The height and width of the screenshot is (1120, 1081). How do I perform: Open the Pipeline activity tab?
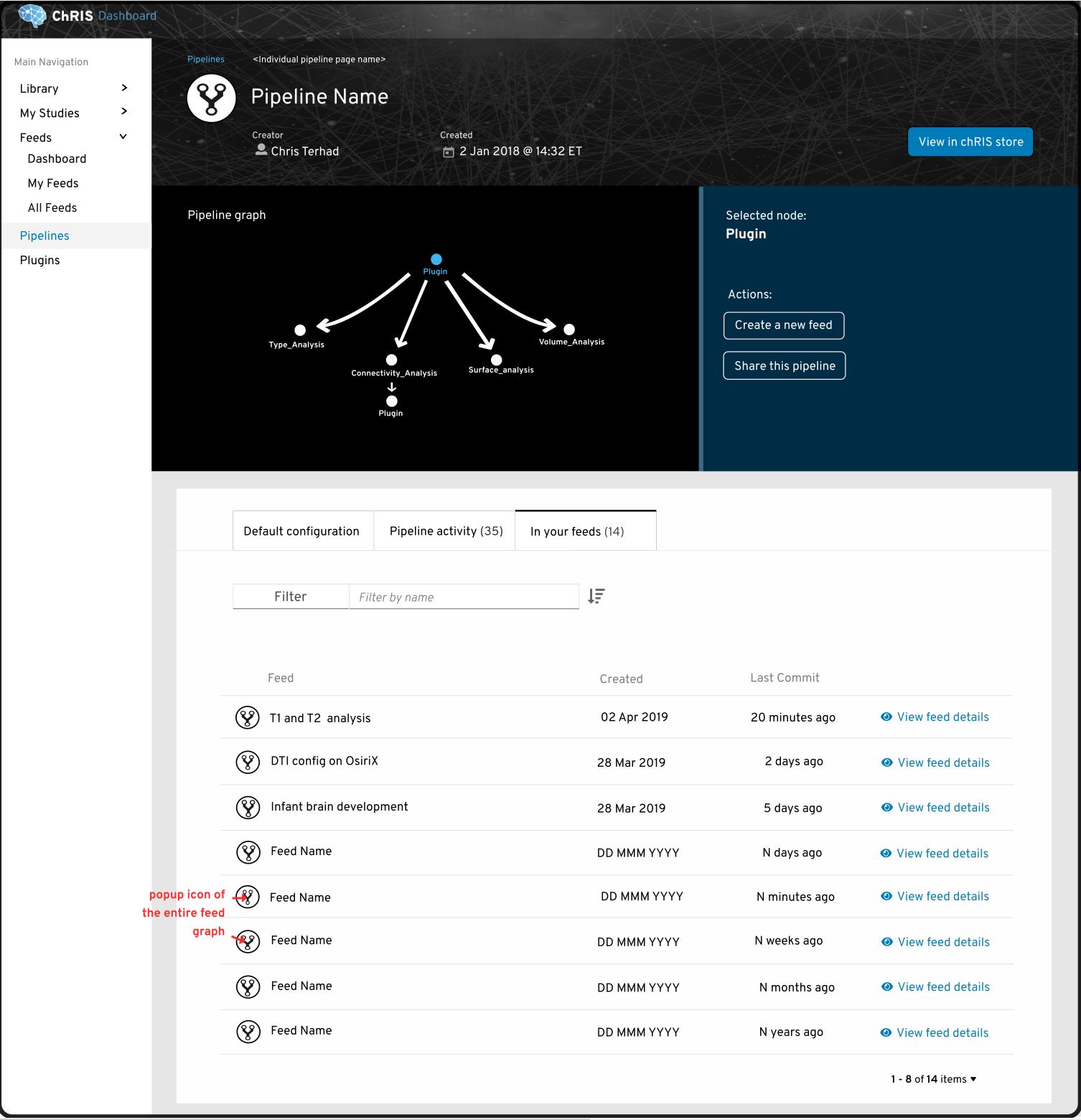(444, 531)
